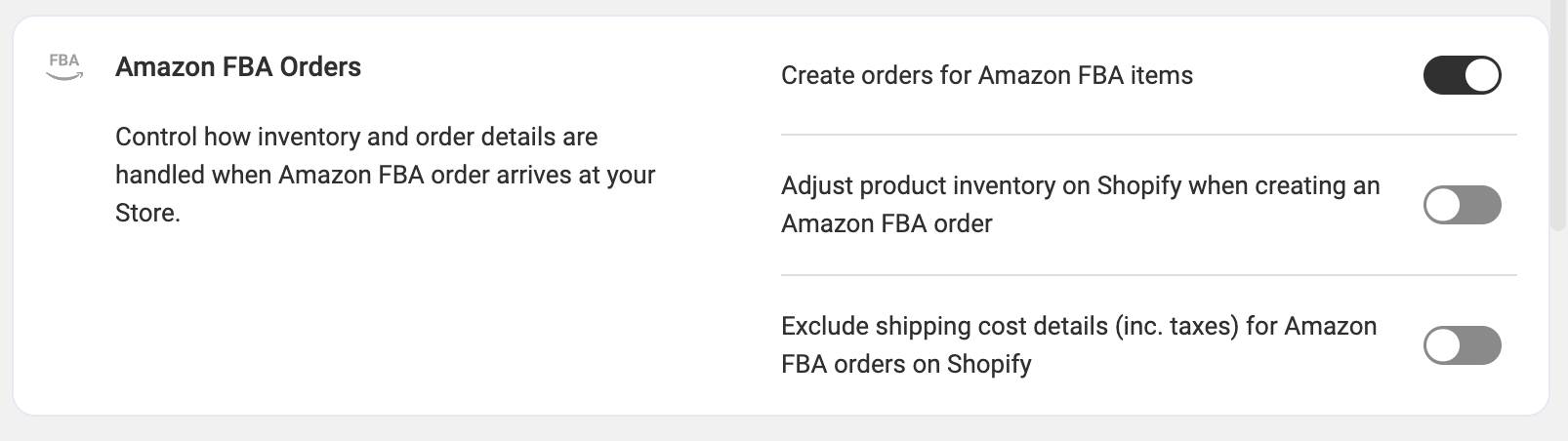
Task: Click the Amazon smile arrow beneath FBA text
Action: 64,77
